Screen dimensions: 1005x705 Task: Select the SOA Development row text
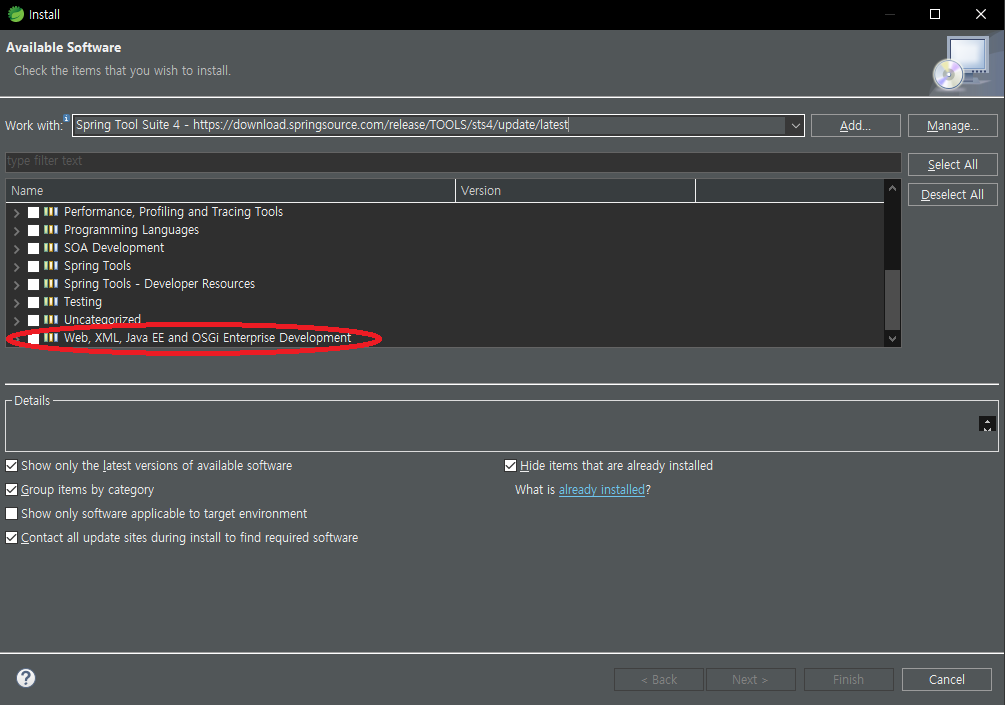coord(114,248)
